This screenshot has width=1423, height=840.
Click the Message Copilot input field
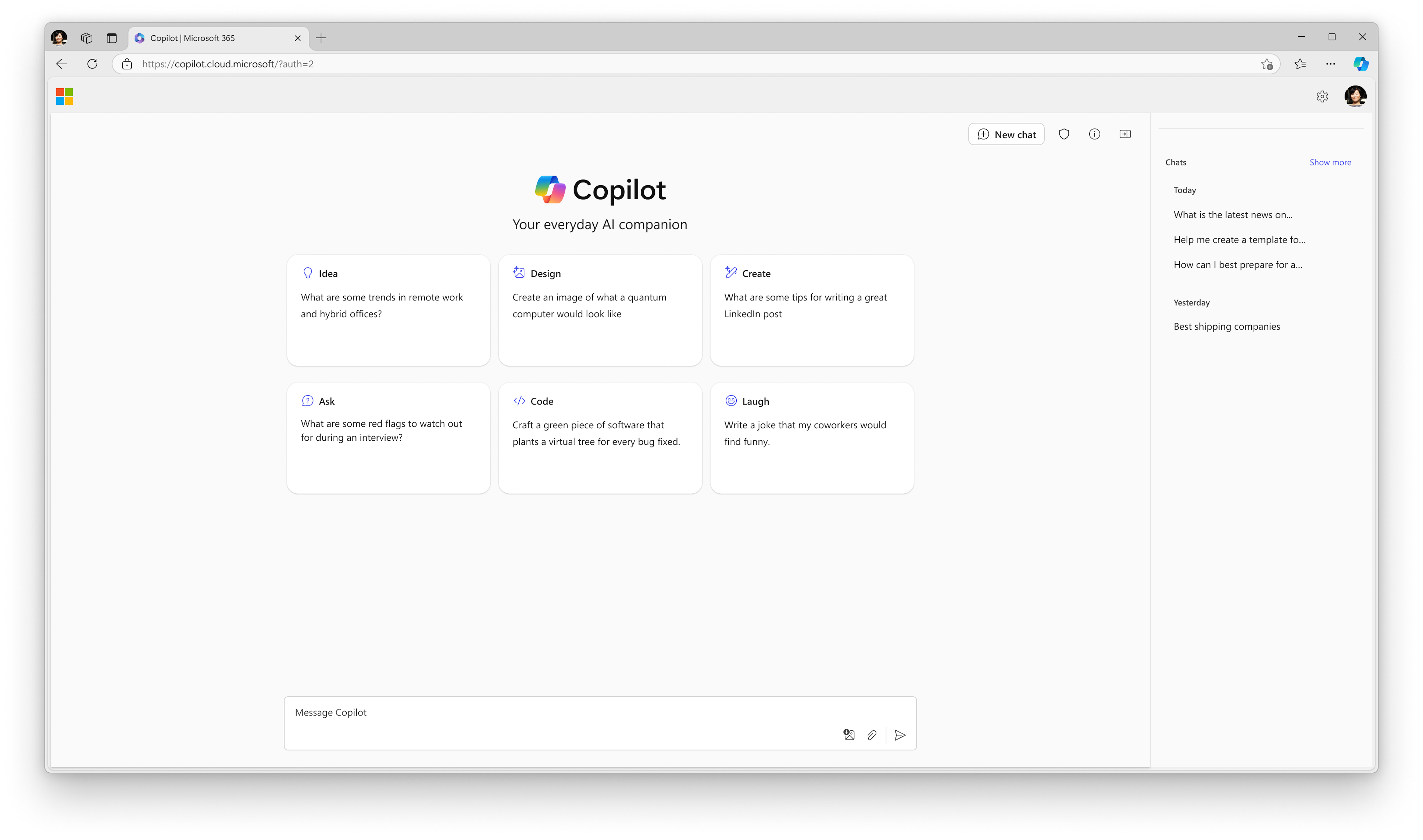599,724
